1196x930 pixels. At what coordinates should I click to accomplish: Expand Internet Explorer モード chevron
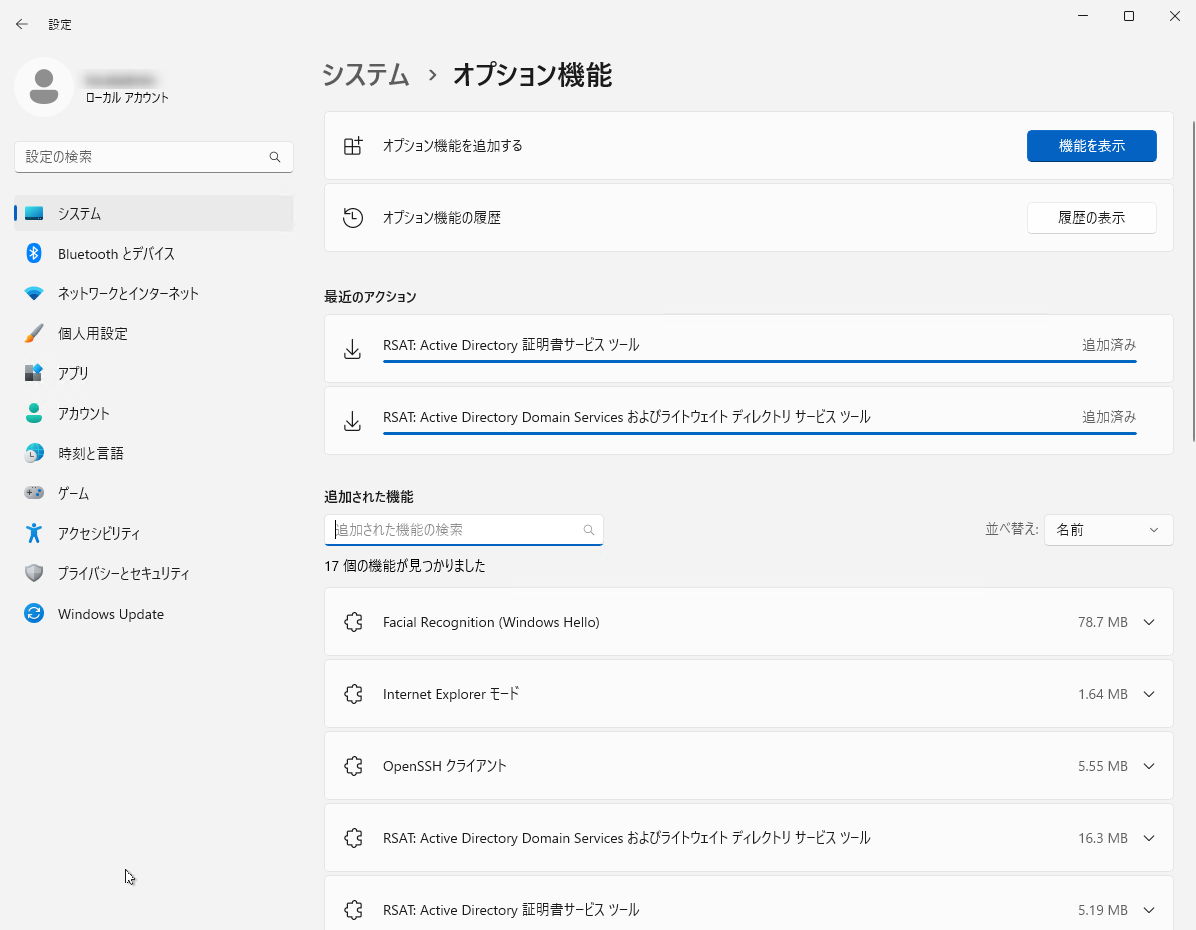tap(1149, 694)
